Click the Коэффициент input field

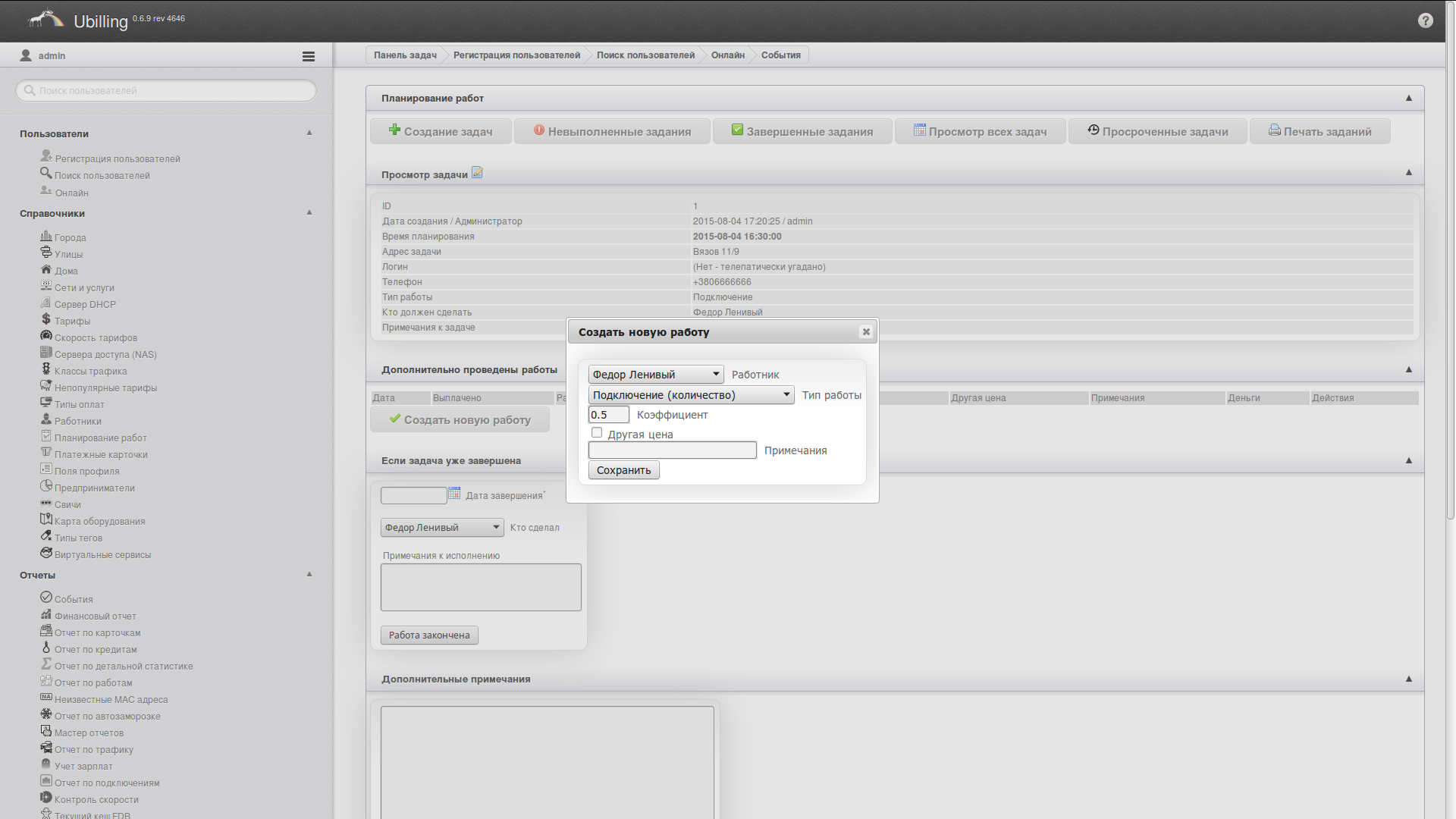tap(608, 415)
